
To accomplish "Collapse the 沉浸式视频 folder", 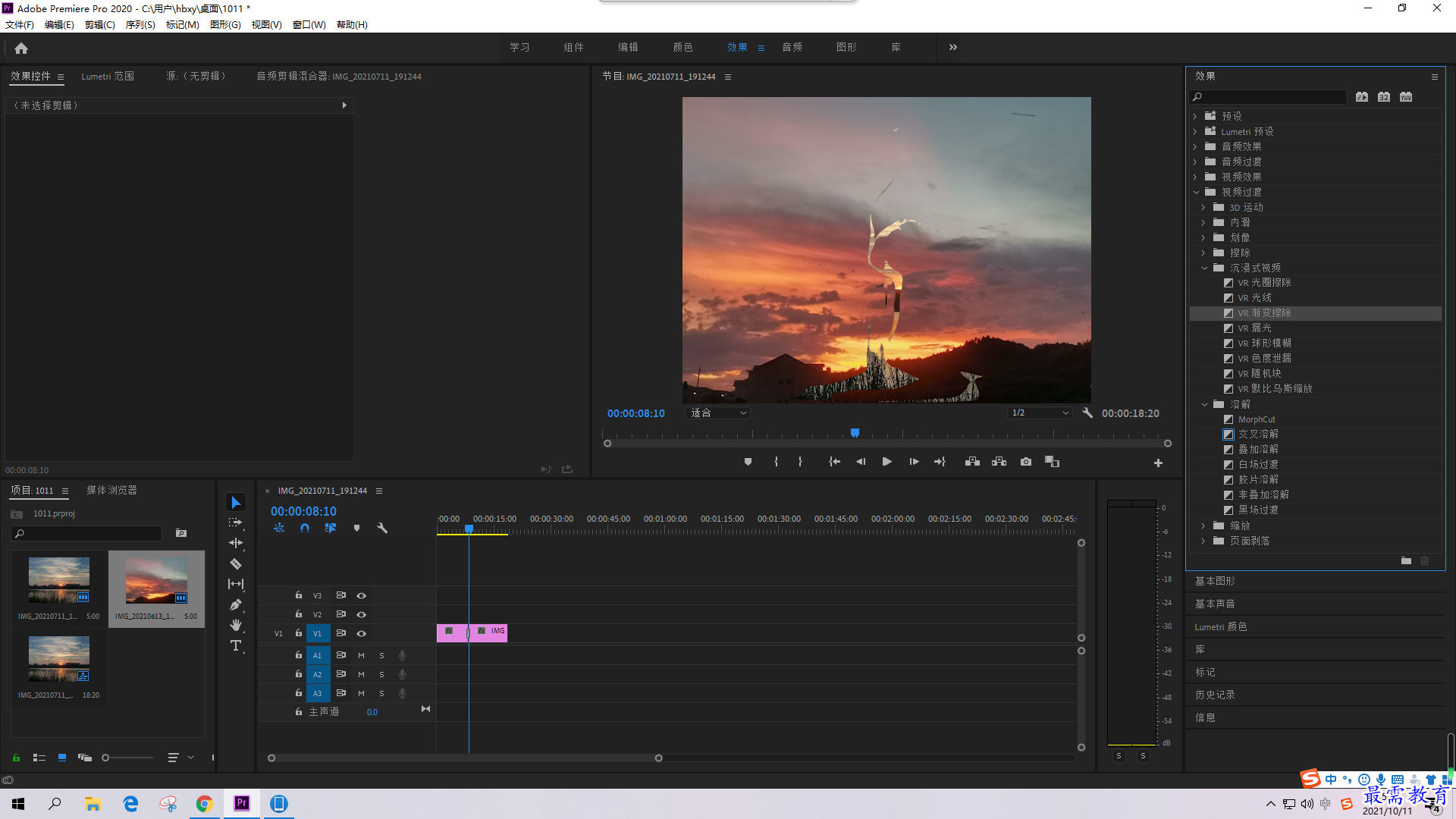I will 1204,268.
